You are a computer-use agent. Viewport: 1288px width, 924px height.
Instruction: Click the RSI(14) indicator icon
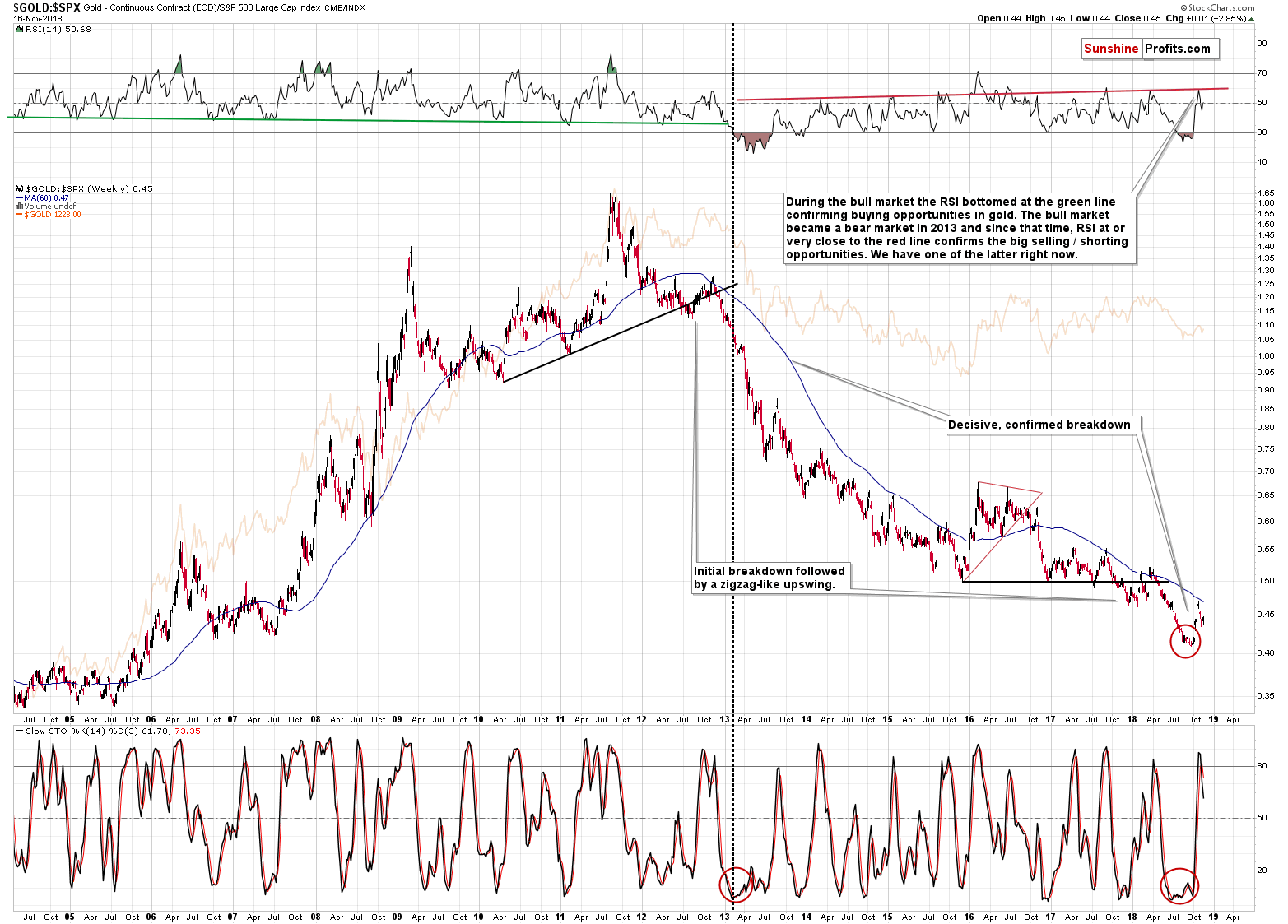tap(21, 29)
